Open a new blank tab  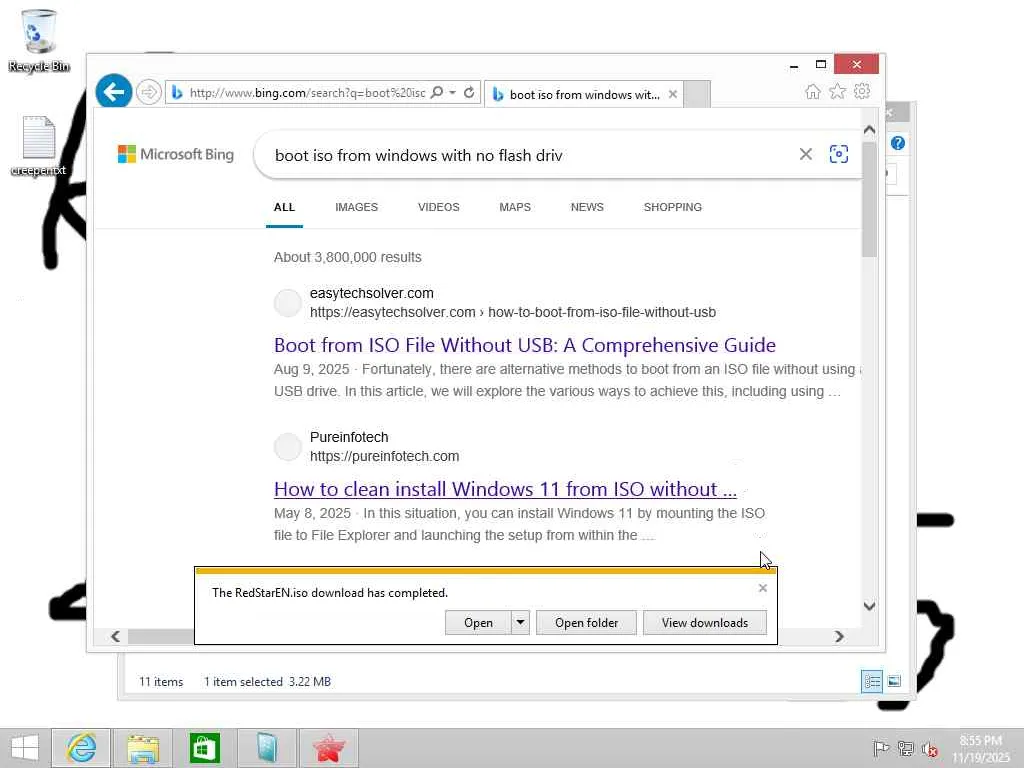(x=697, y=94)
